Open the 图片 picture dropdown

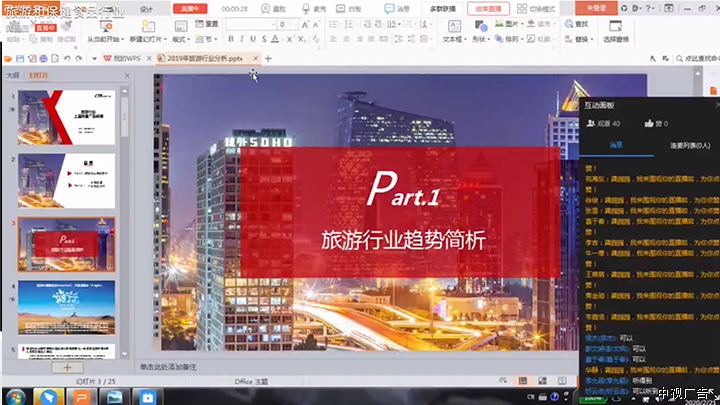tap(509, 24)
